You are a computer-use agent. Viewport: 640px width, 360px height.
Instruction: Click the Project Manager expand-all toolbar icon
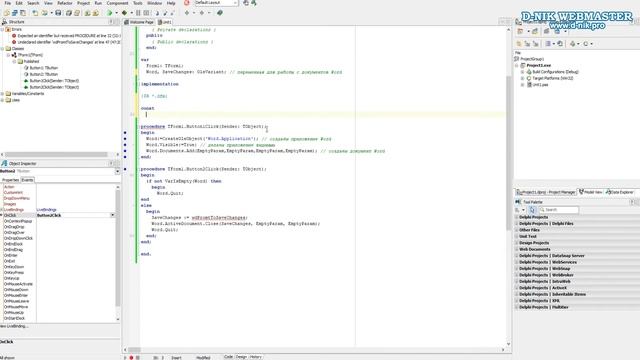point(527,44)
